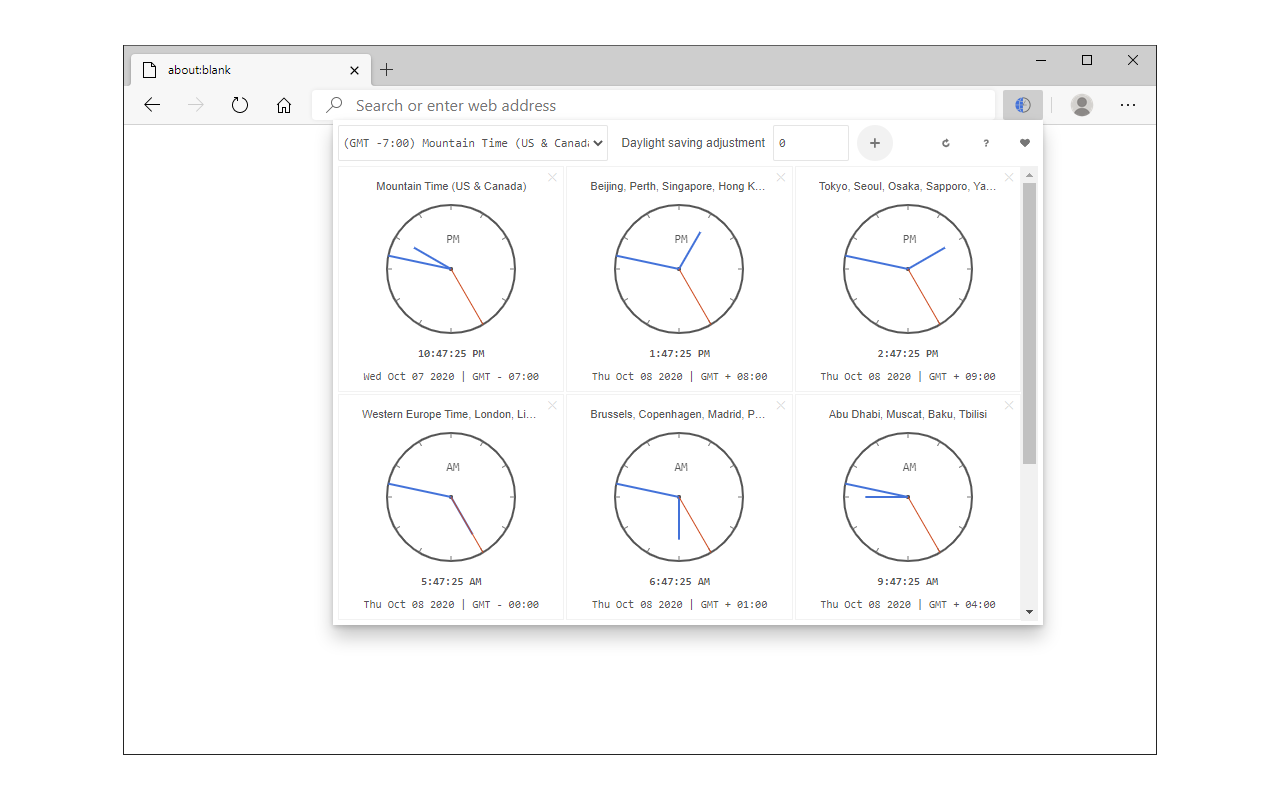Click the 1:47:25 PM digital time
1280x800 pixels.
pyautogui.click(x=679, y=354)
